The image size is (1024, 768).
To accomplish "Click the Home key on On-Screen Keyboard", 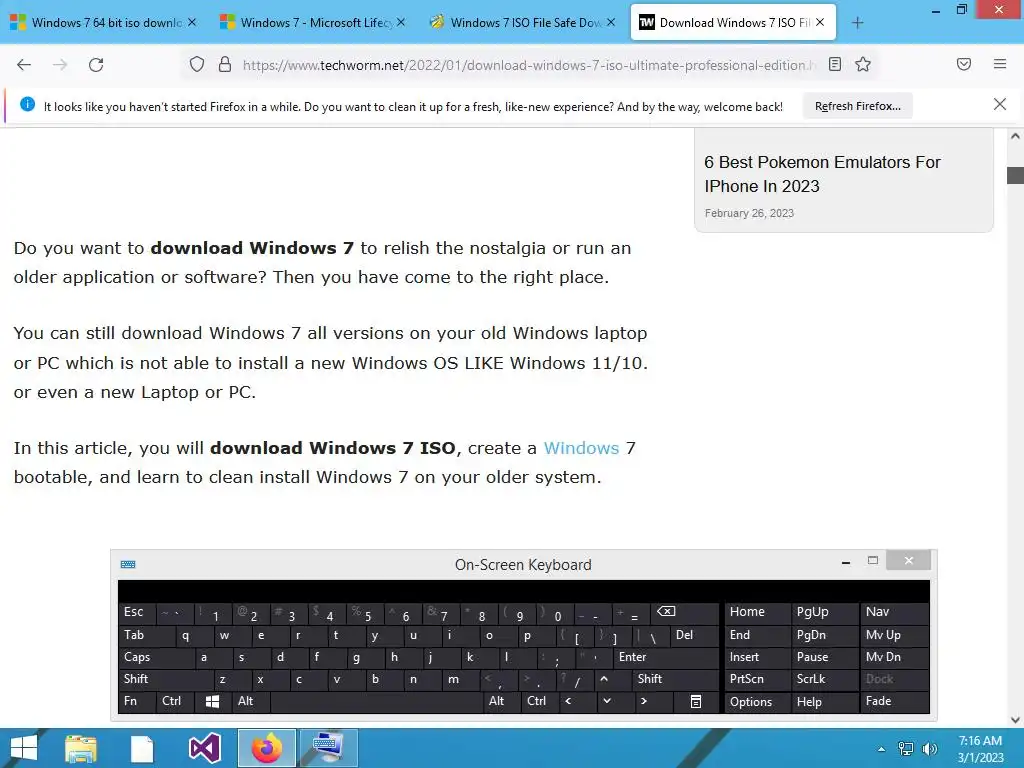I will (x=758, y=612).
